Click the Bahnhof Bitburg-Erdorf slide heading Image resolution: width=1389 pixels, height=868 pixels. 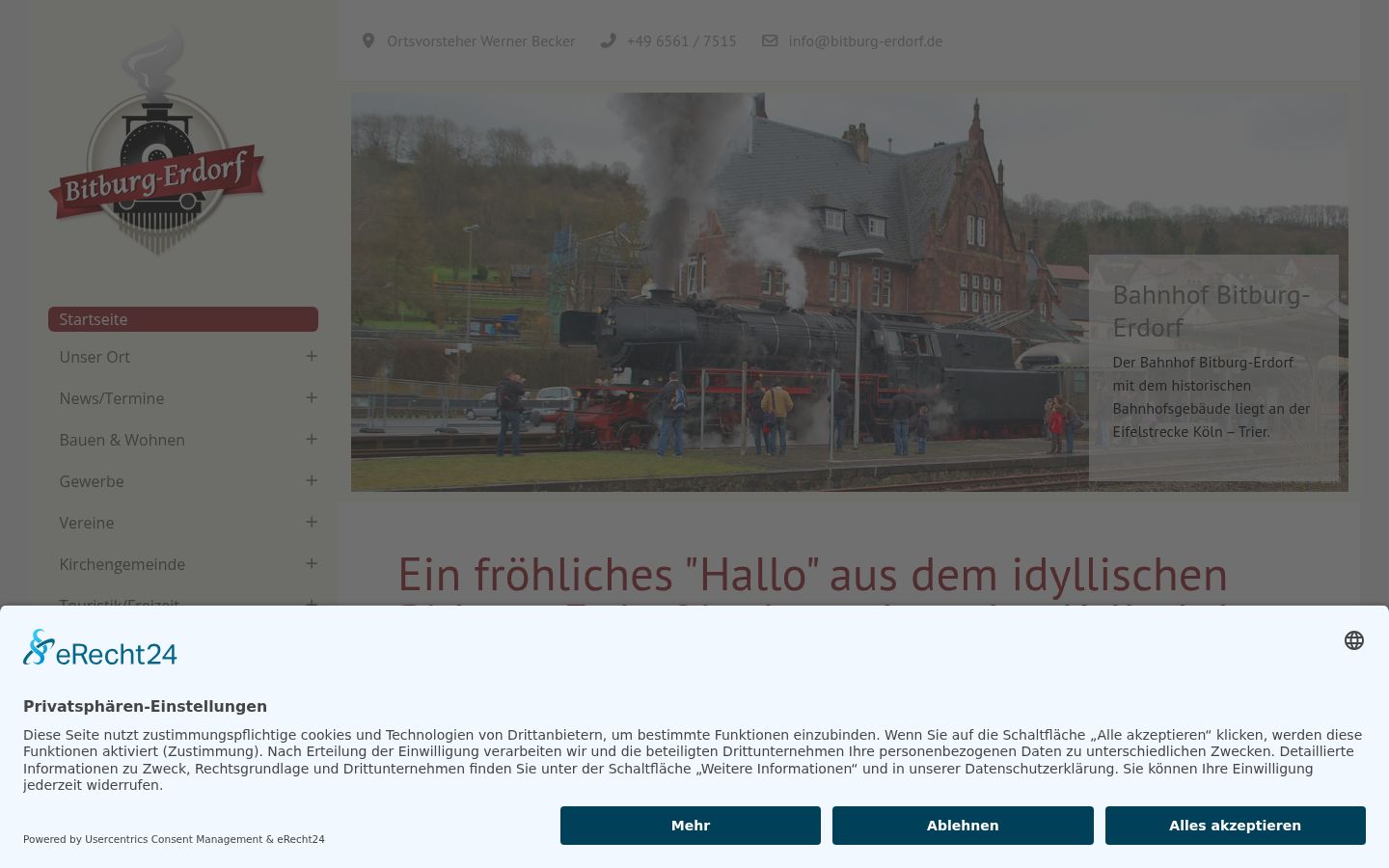pos(1212,311)
